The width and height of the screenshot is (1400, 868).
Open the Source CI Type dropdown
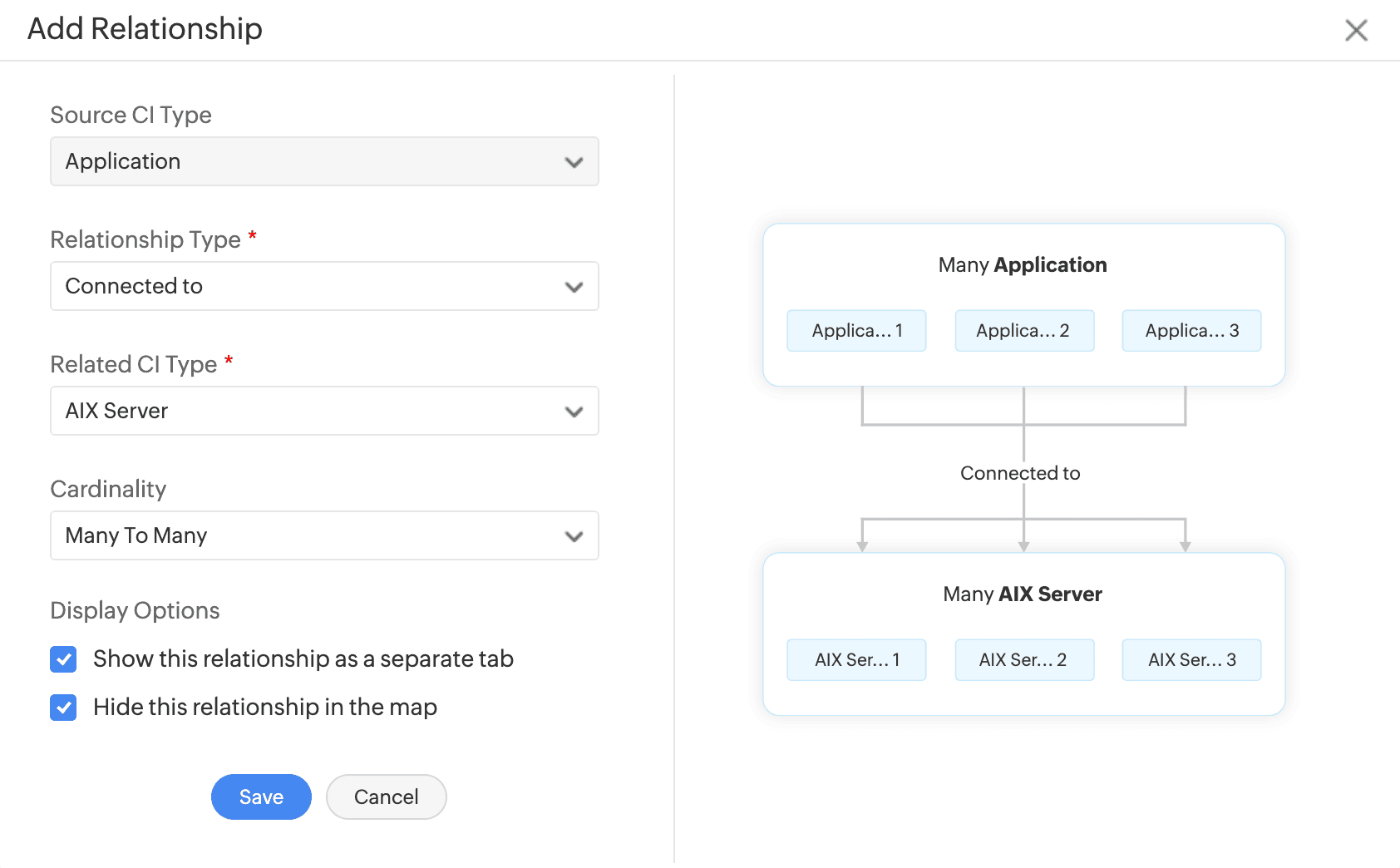coord(324,161)
